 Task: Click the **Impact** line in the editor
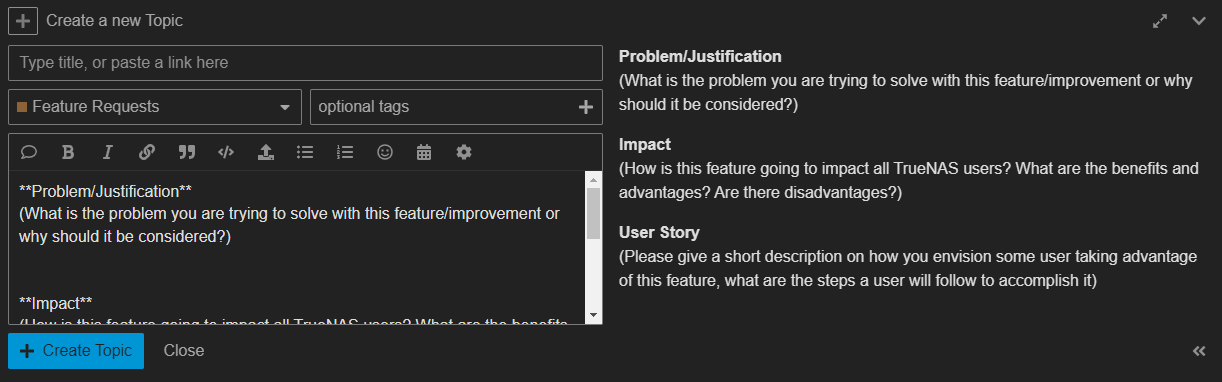56,302
